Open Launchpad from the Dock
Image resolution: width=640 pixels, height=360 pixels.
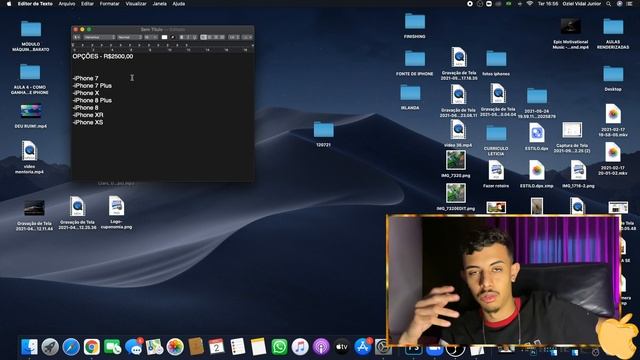(x=50, y=347)
